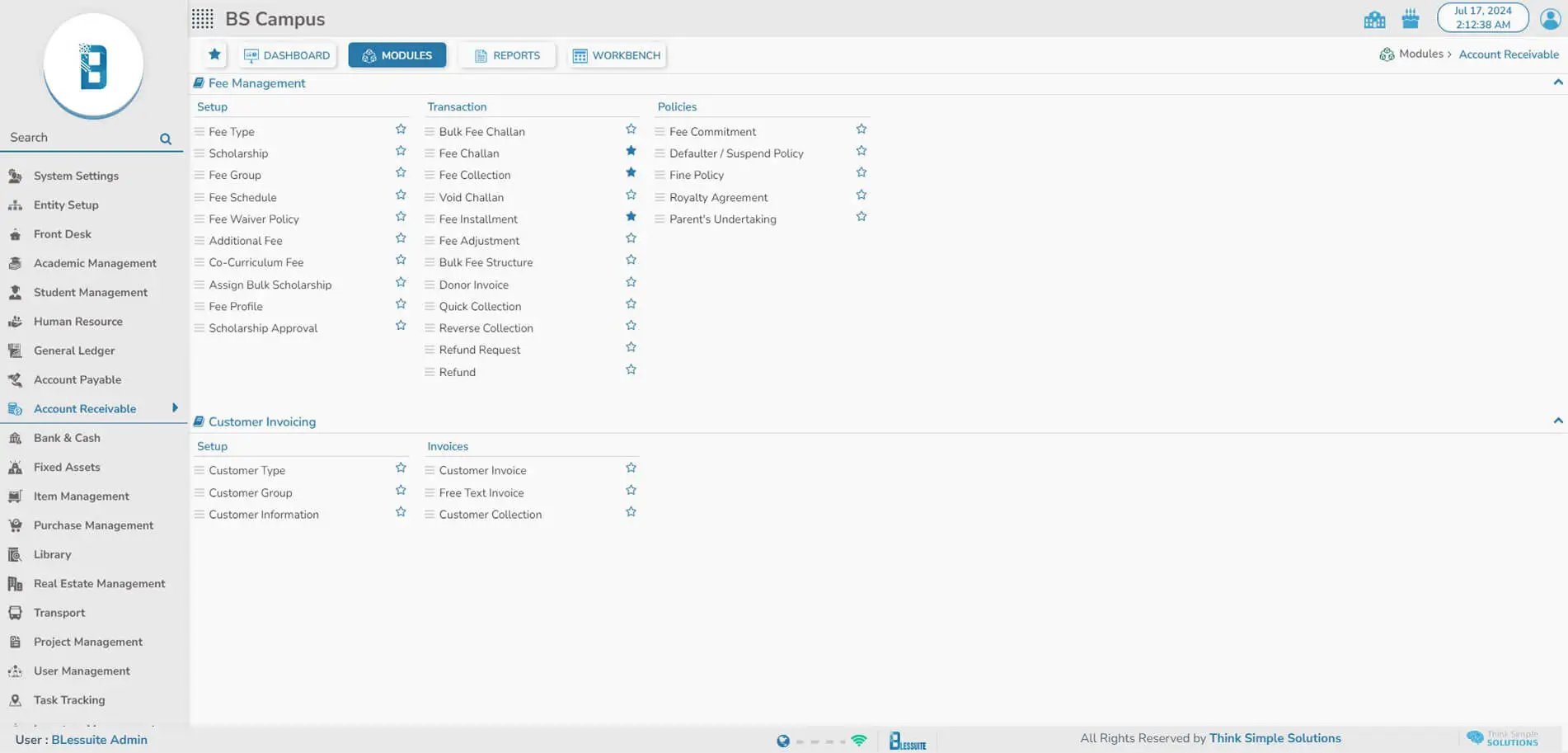This screenshot has width=1568, height=753.
Task: Click the birthday cake icon in header
Action: point(1411,19)
